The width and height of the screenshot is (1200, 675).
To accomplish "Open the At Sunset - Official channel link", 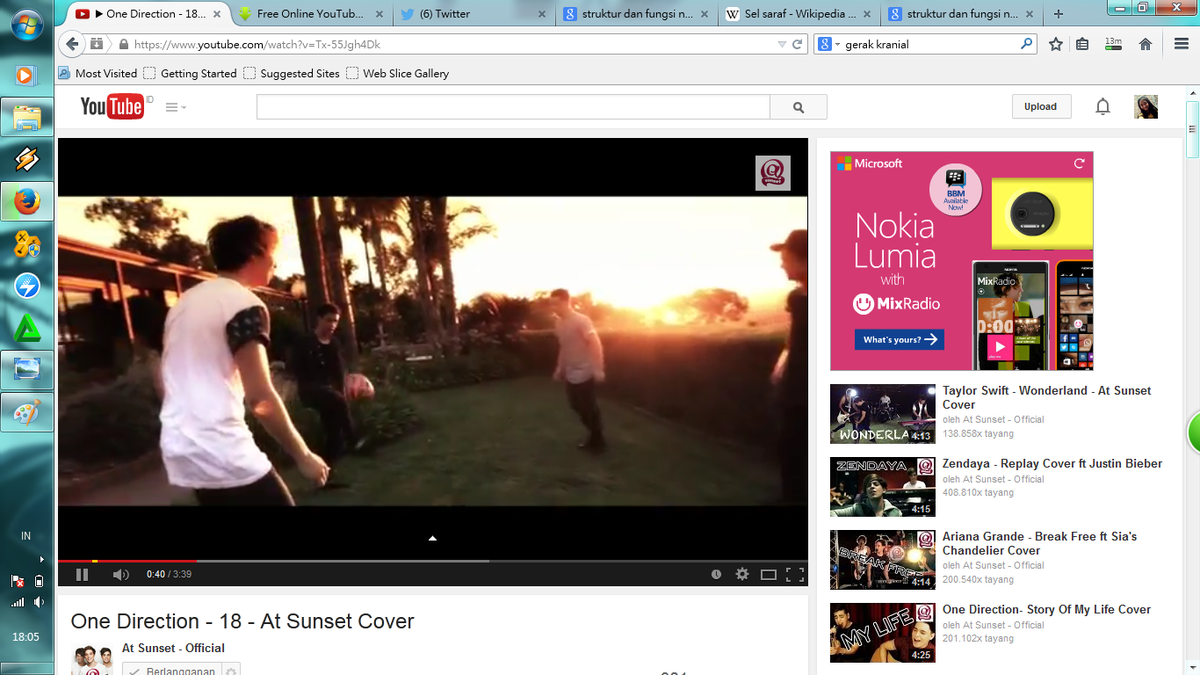I will click(x=173, y=648).
